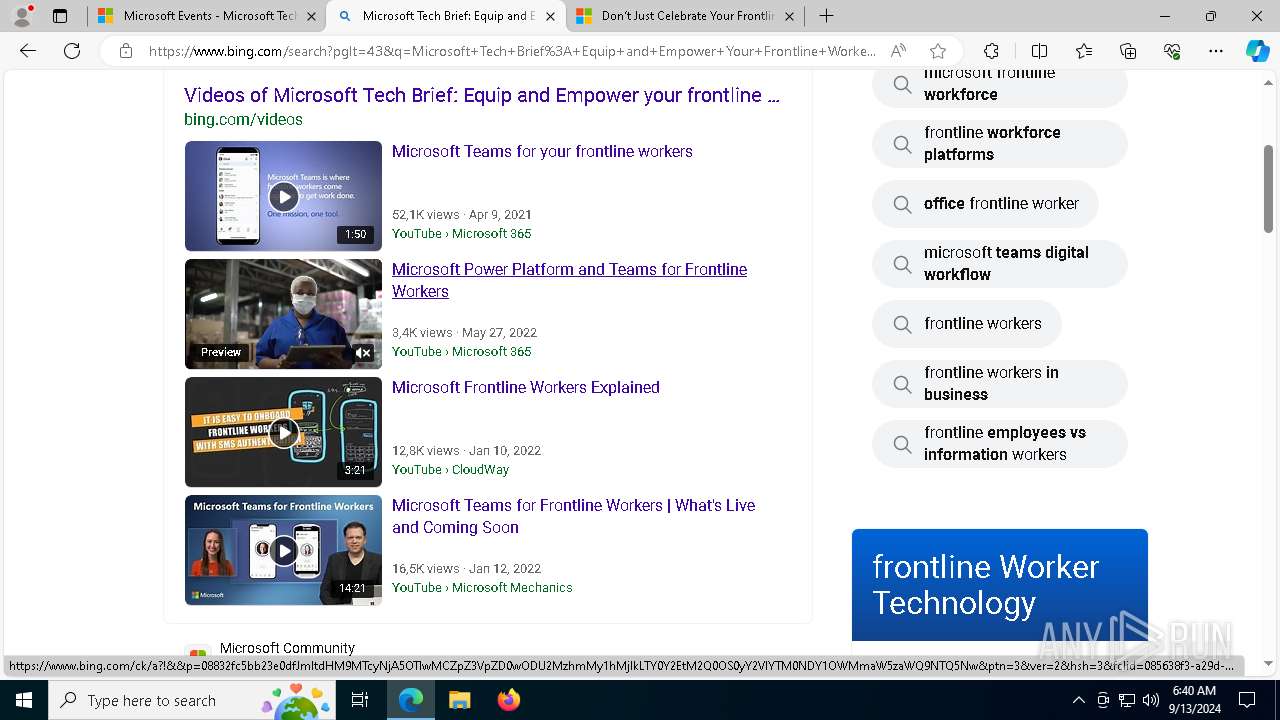Open the Favorites list icon
This screenshot has width=1280, height=720.
point(1084,51)
